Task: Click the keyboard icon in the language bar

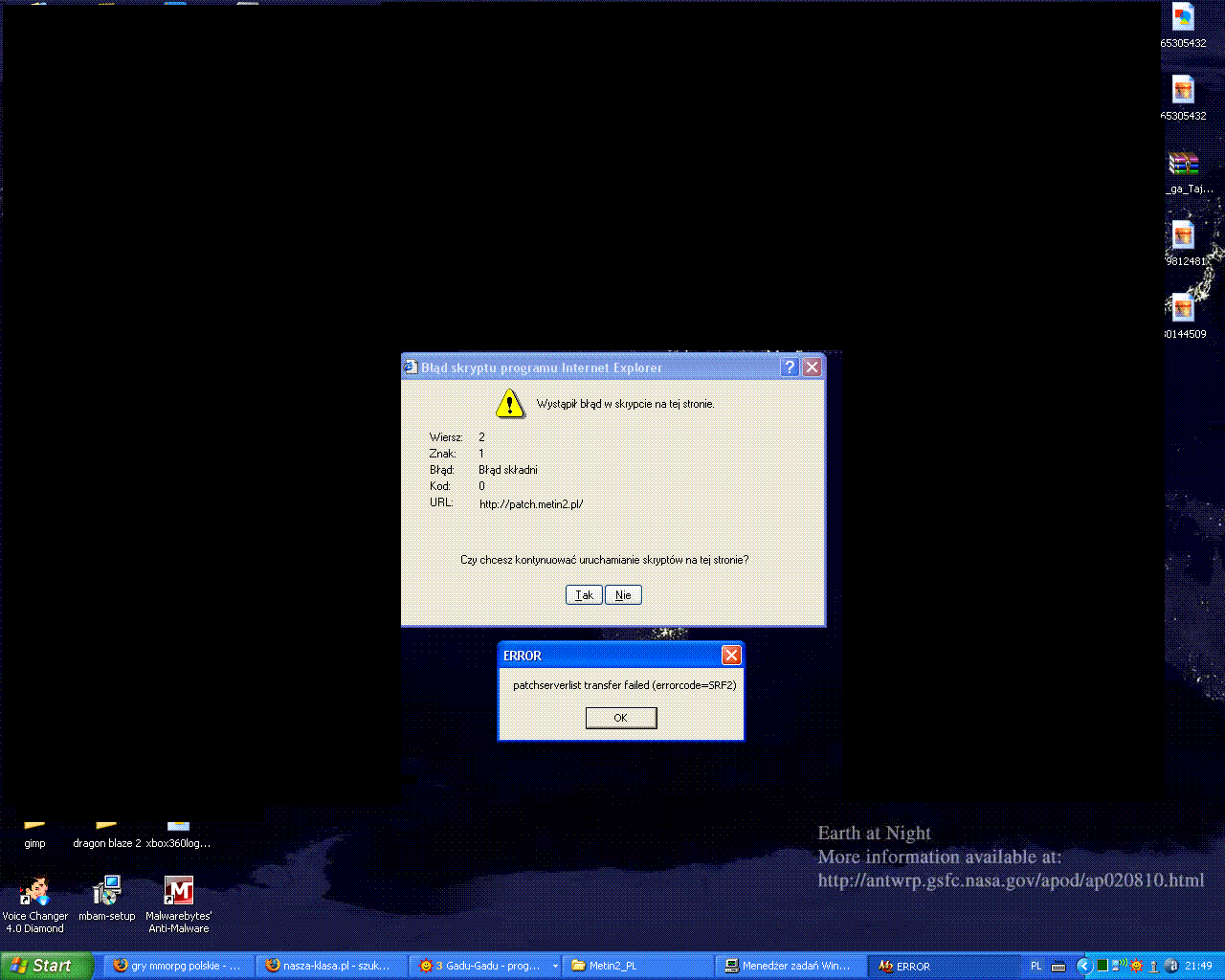Action: pyautogui.click(x=1058, y=966)
